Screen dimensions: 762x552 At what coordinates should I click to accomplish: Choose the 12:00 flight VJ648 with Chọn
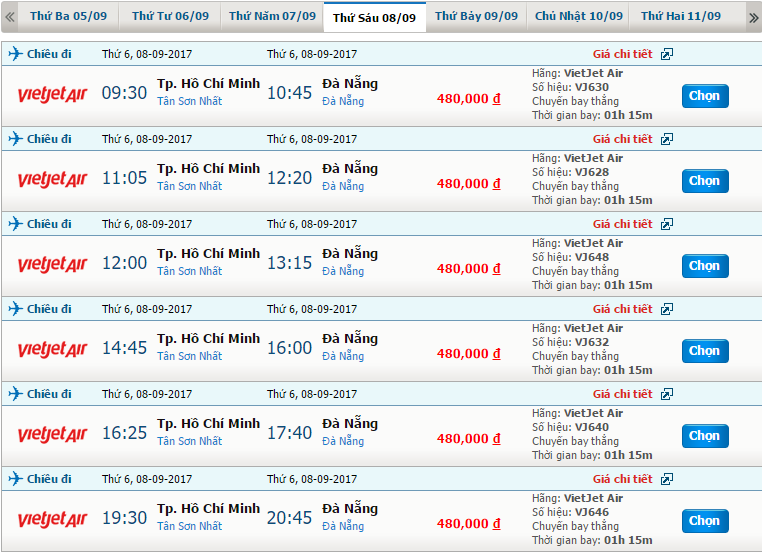point(705,266)
